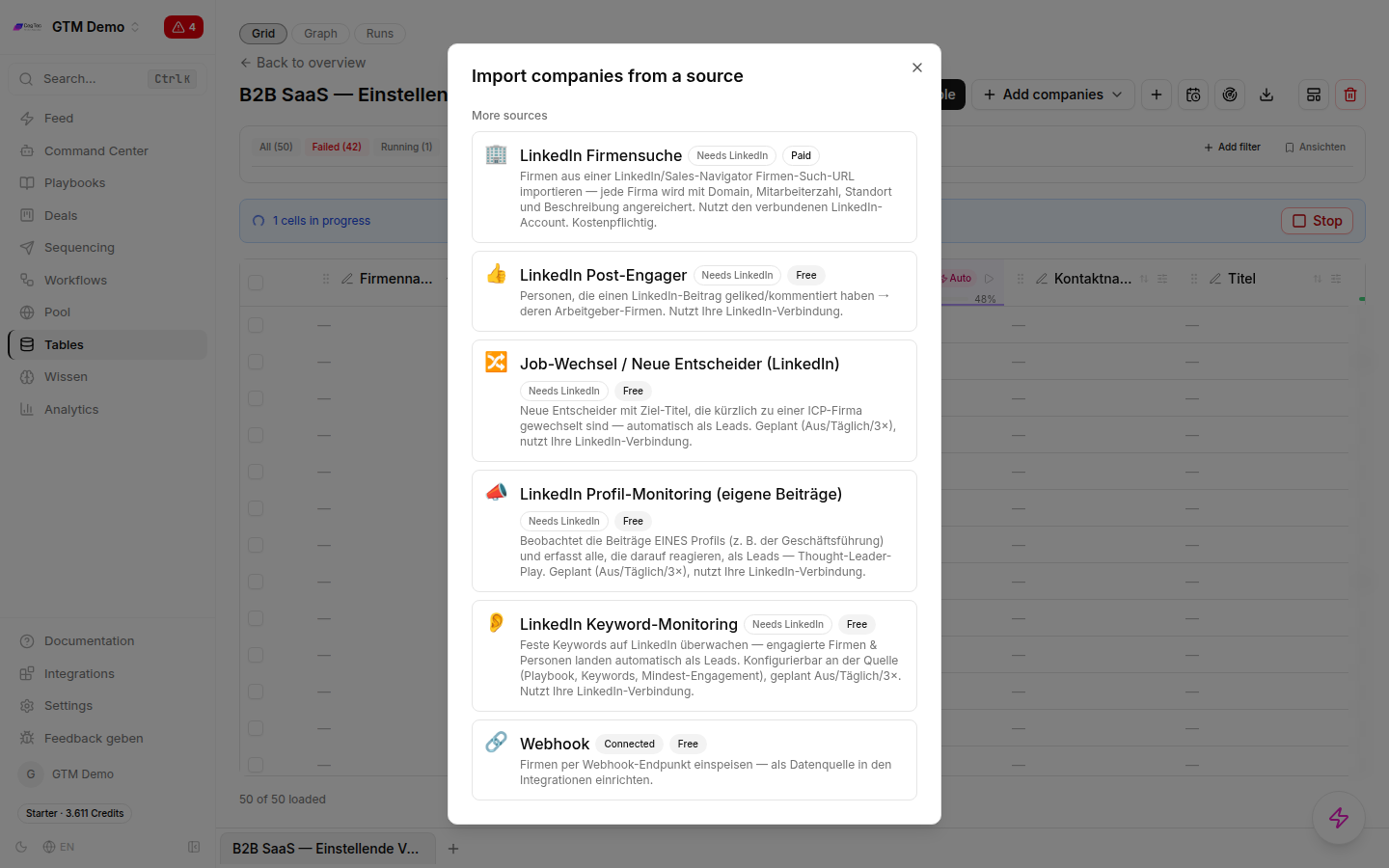The width and height of the screenshot is (1389, 868).
Task: Filter rows by Failed (42)
Action: coord(337,147)
